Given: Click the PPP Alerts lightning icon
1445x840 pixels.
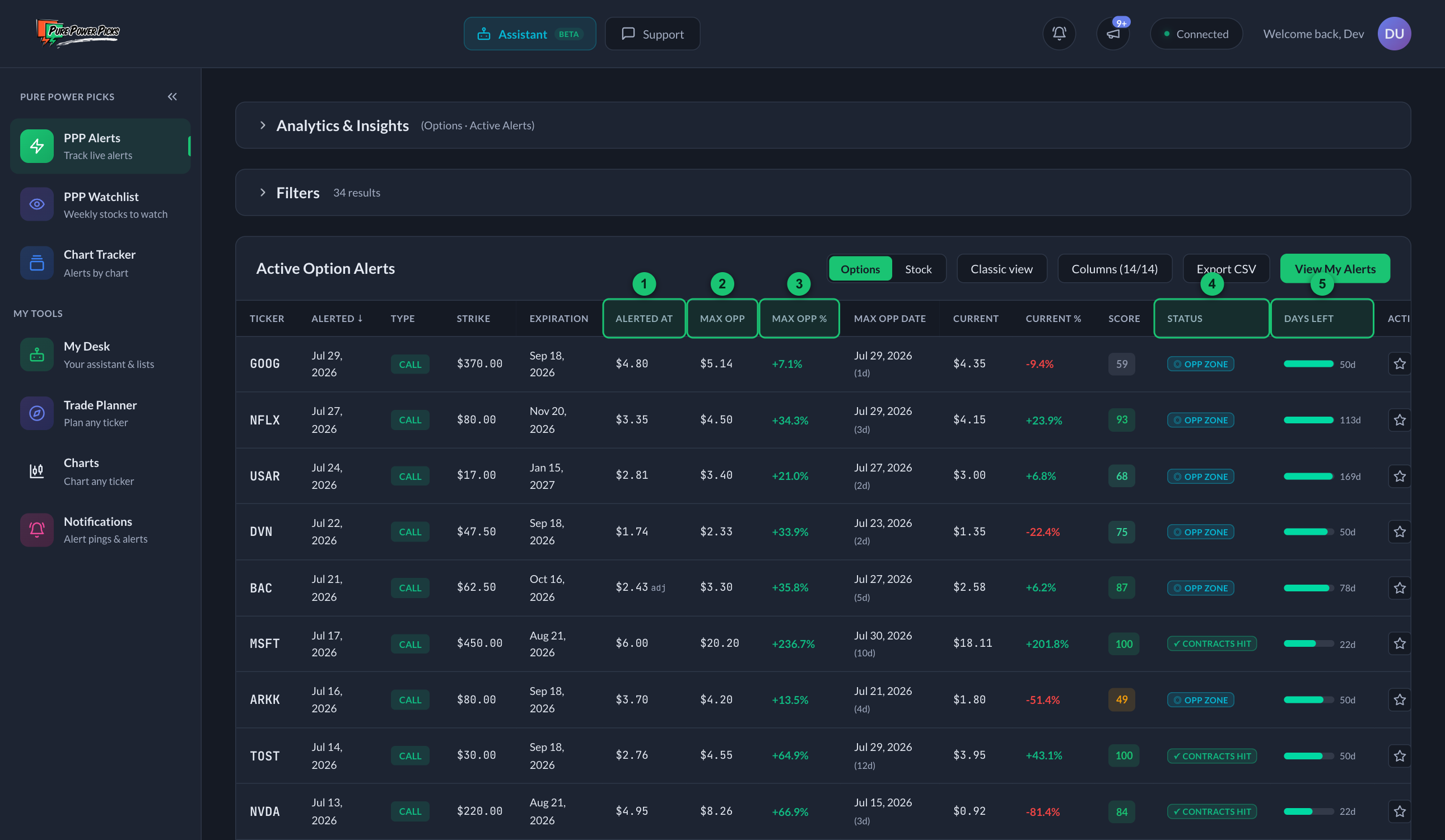Looking at the screenshot, I should pyautogui.click(x=37, y=146).
